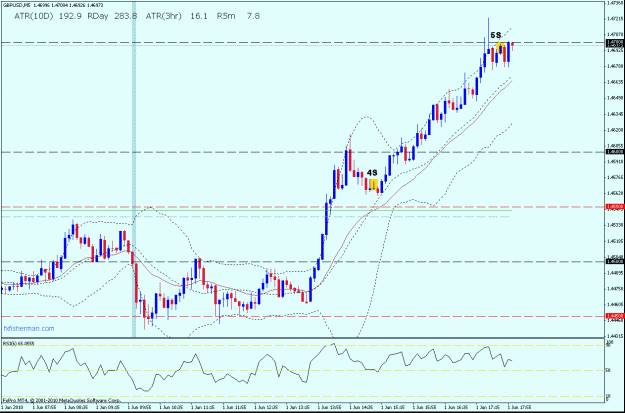
Task: Click the red 1.45500 price tag
Action: coord(615,206)
